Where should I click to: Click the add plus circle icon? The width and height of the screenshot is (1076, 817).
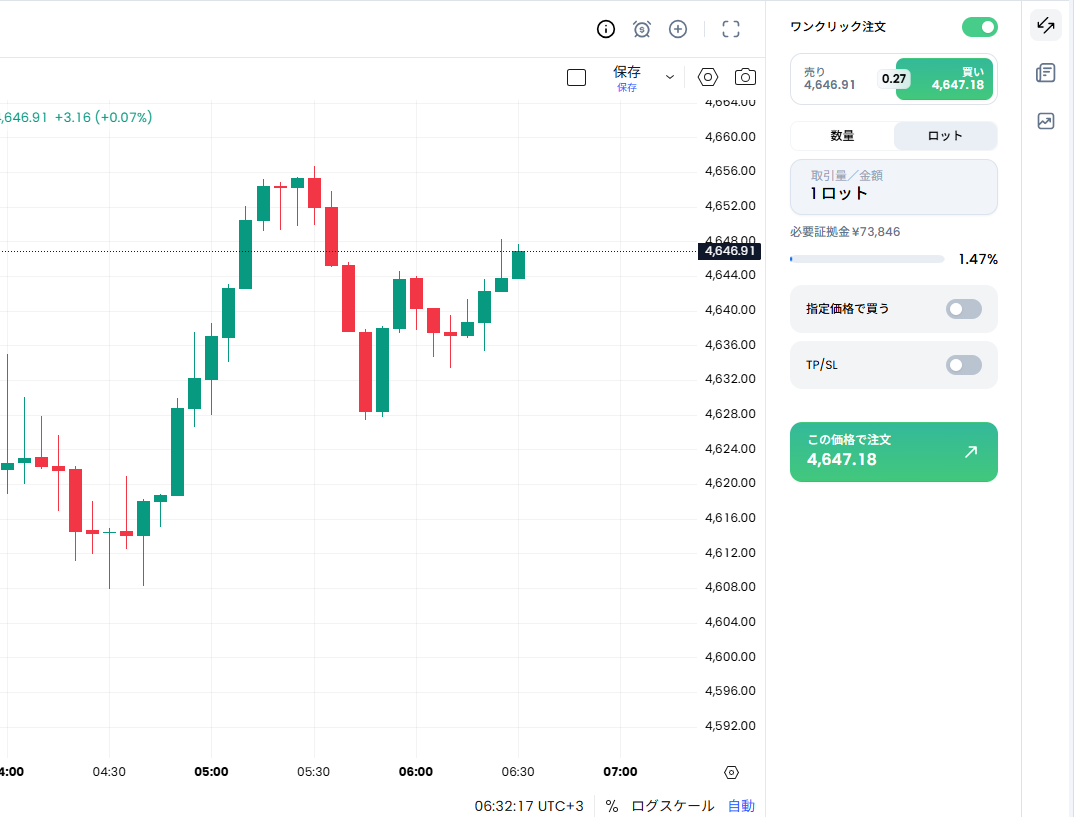(x=678, y=29)
